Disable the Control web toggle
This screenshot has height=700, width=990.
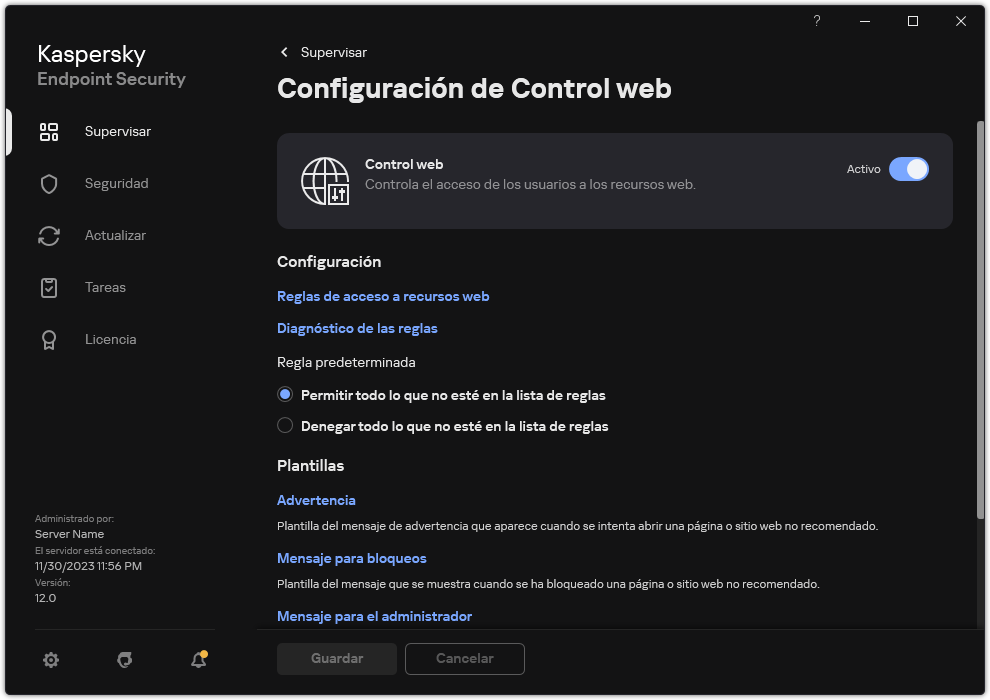910,169
